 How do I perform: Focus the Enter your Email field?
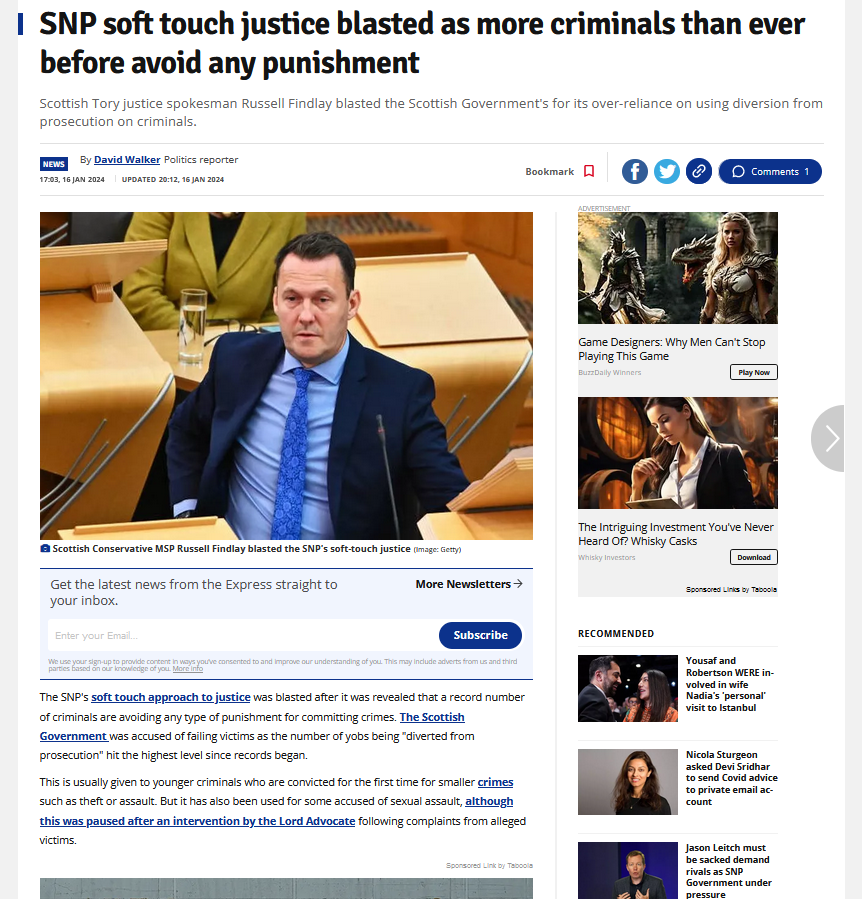point(243,635)
